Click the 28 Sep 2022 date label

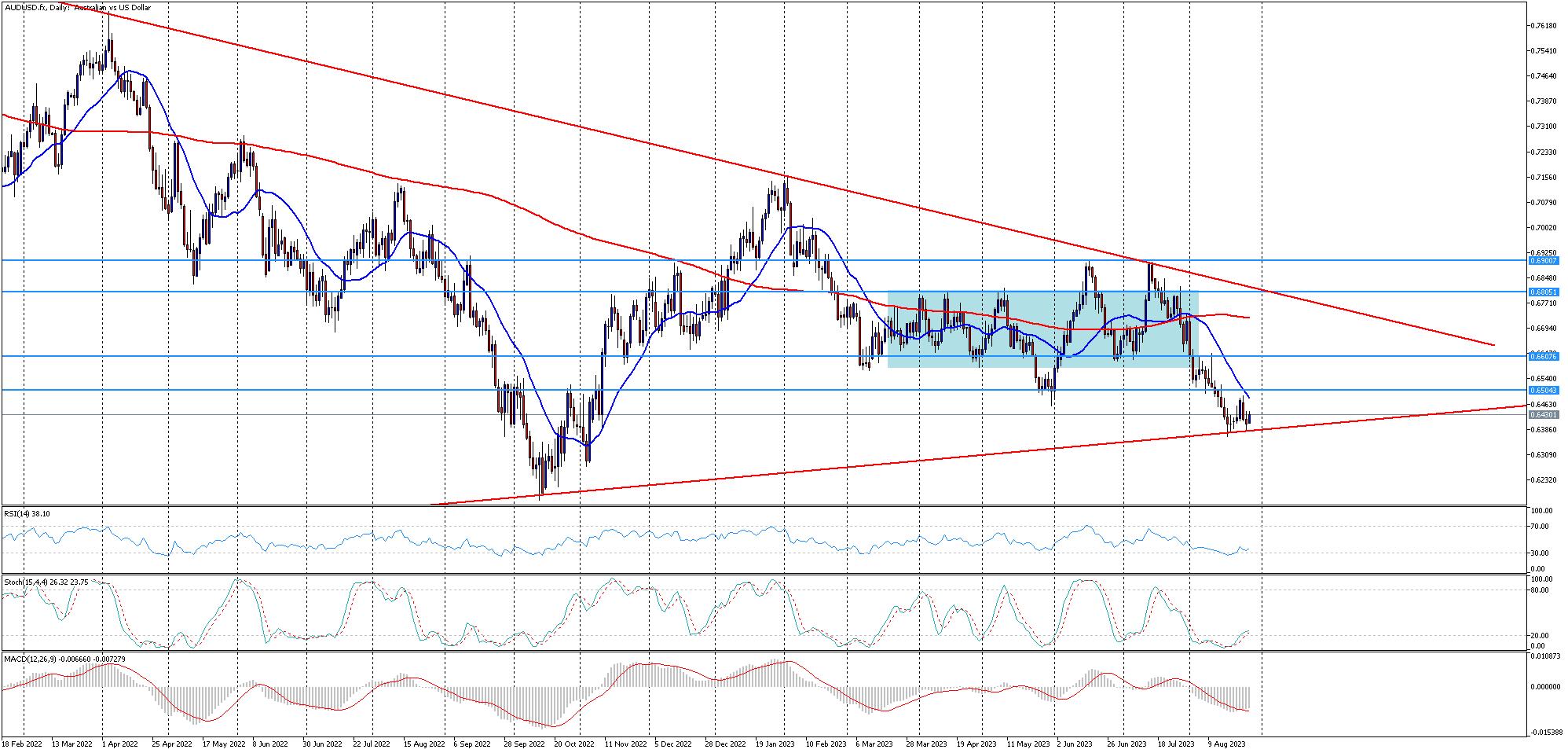point(524,744)
